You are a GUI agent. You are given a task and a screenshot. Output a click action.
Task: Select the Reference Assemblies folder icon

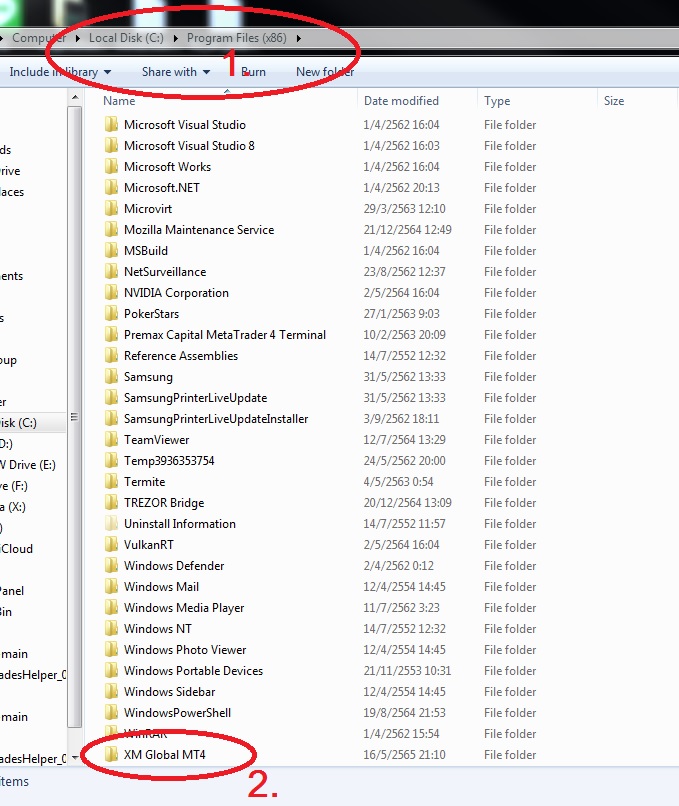tap(111, 356)
